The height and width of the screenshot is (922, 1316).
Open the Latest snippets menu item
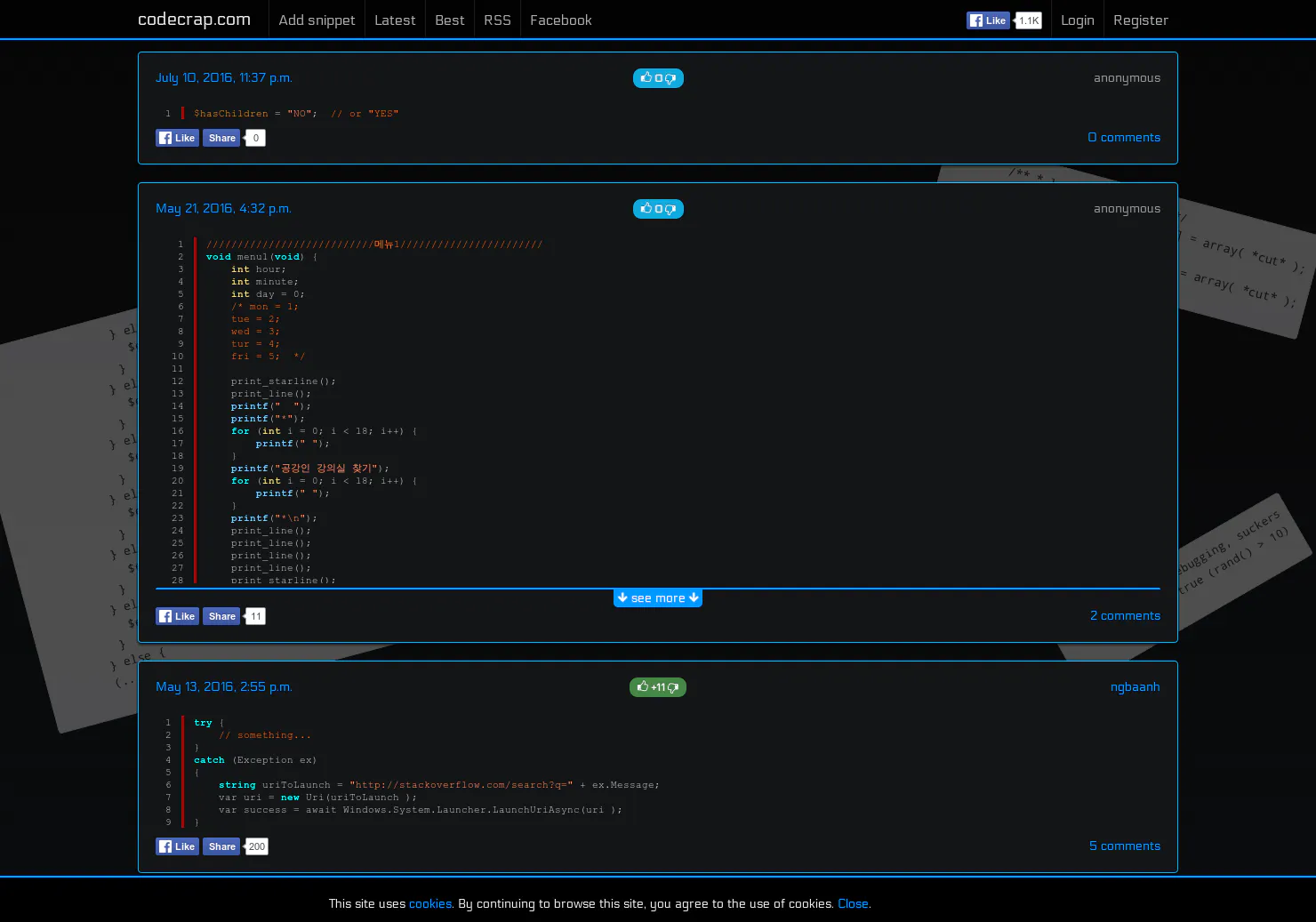pyautogui.click(x=395, y=20)
